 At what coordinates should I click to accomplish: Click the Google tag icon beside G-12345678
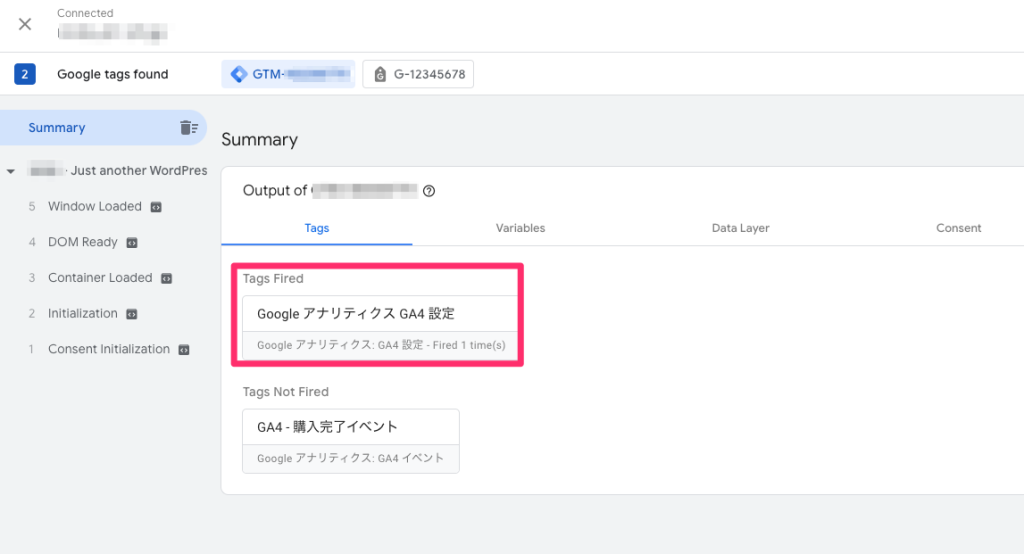379,74
